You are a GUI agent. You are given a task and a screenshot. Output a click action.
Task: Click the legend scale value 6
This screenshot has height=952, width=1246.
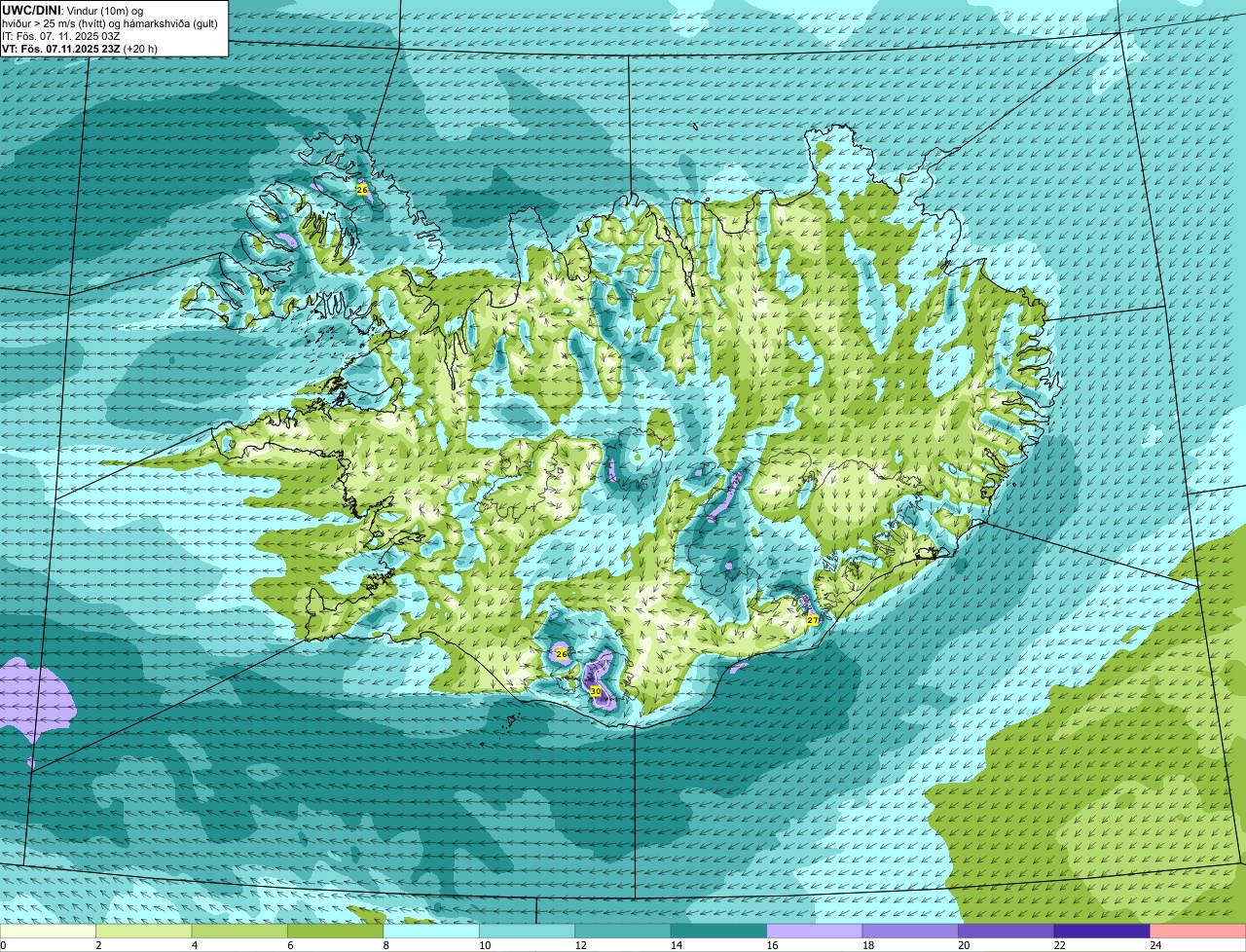tap(289, 945)
